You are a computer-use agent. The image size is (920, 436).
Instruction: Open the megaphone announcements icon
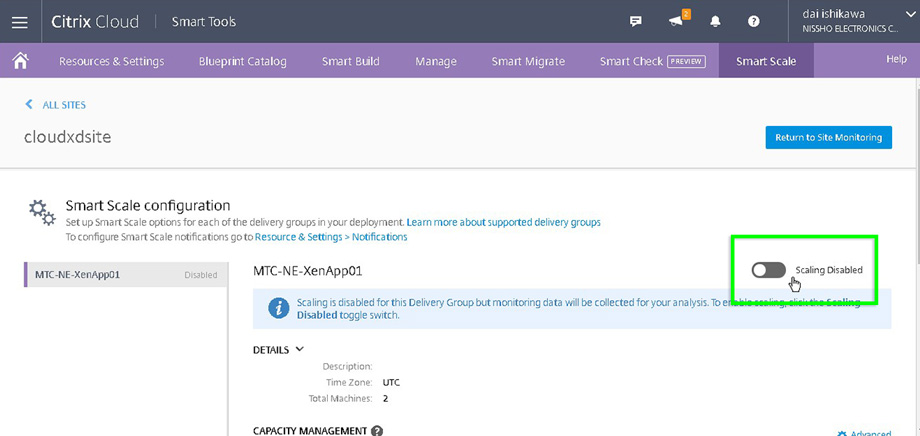[676, 22]
